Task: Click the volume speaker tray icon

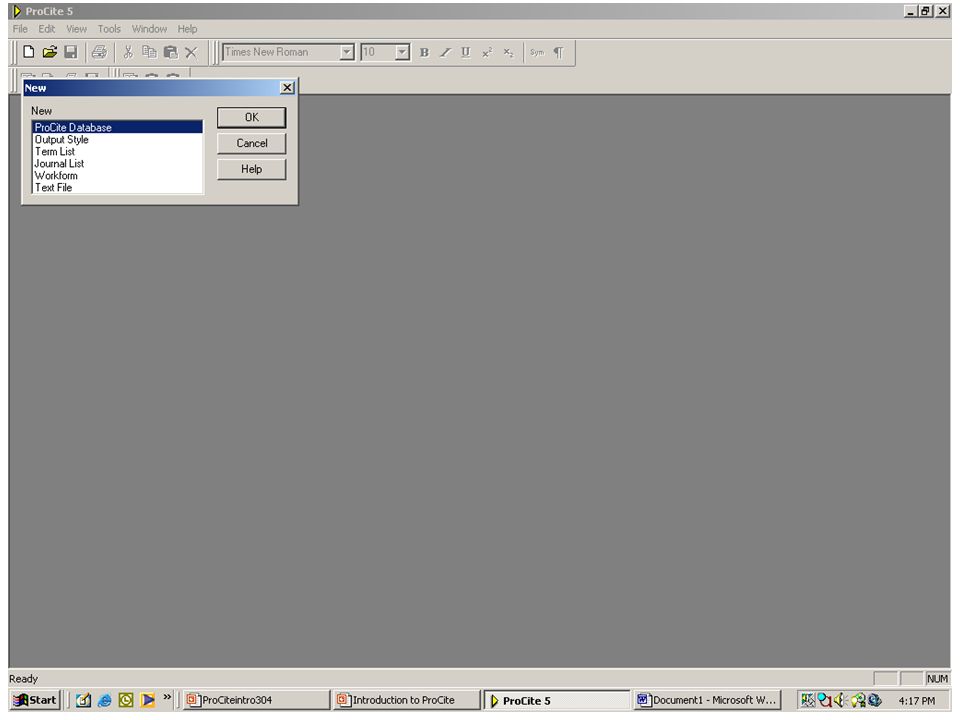Action: pyautogui.click(x=840, y=700)
